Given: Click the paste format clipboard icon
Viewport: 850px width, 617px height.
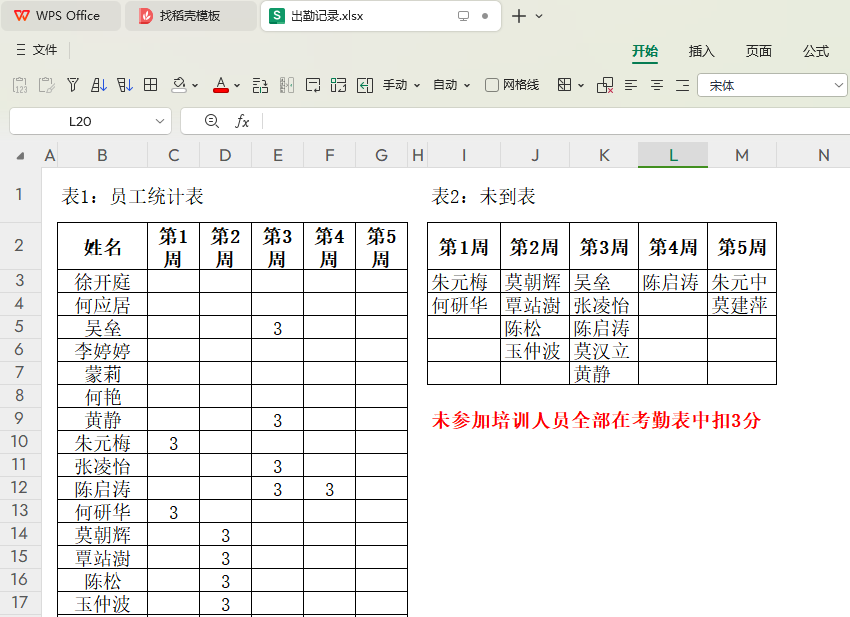Looking at the screenshot, I should [47, 85].
